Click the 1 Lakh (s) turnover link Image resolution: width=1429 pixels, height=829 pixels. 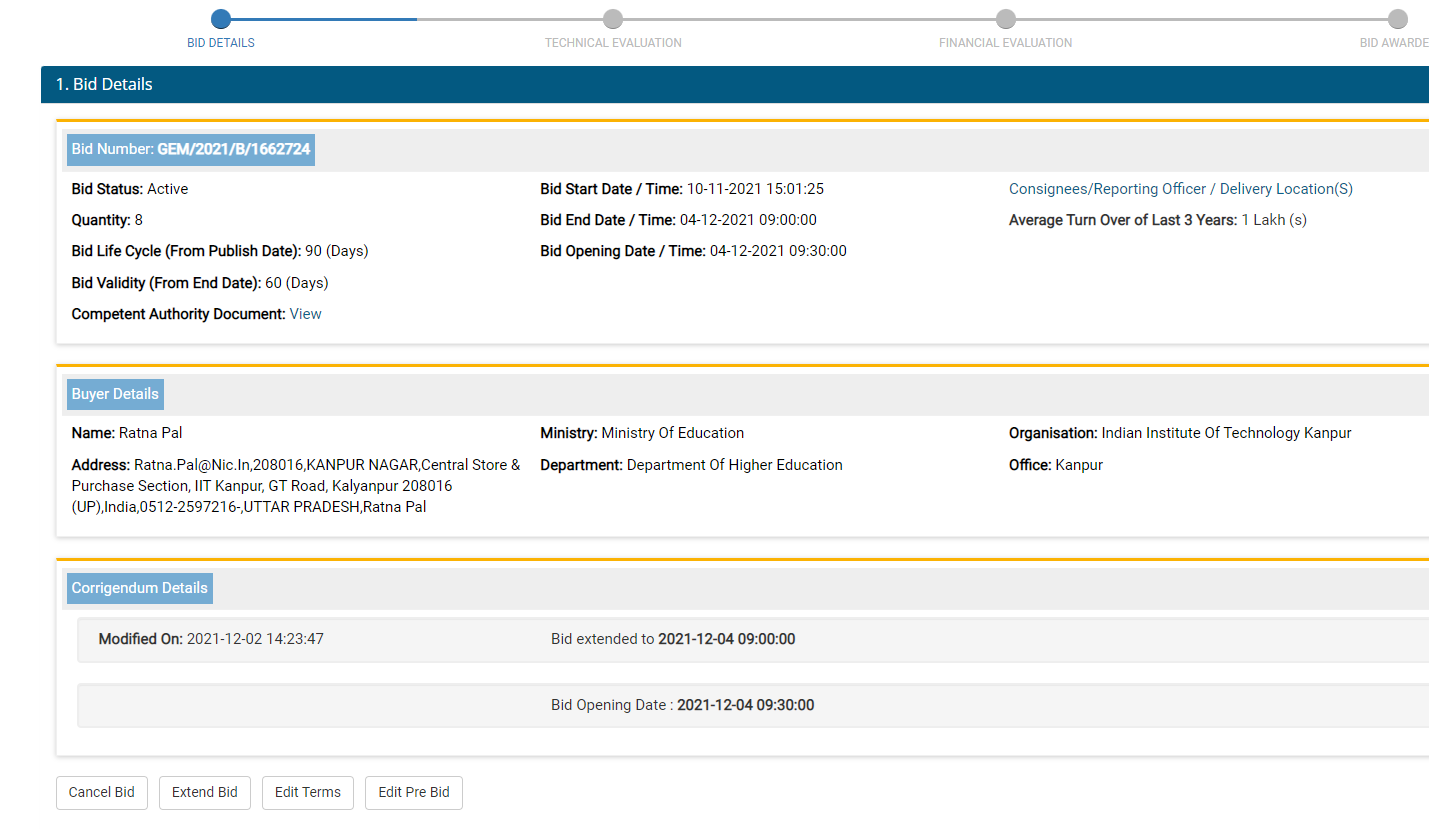(x=1273, y=220)
